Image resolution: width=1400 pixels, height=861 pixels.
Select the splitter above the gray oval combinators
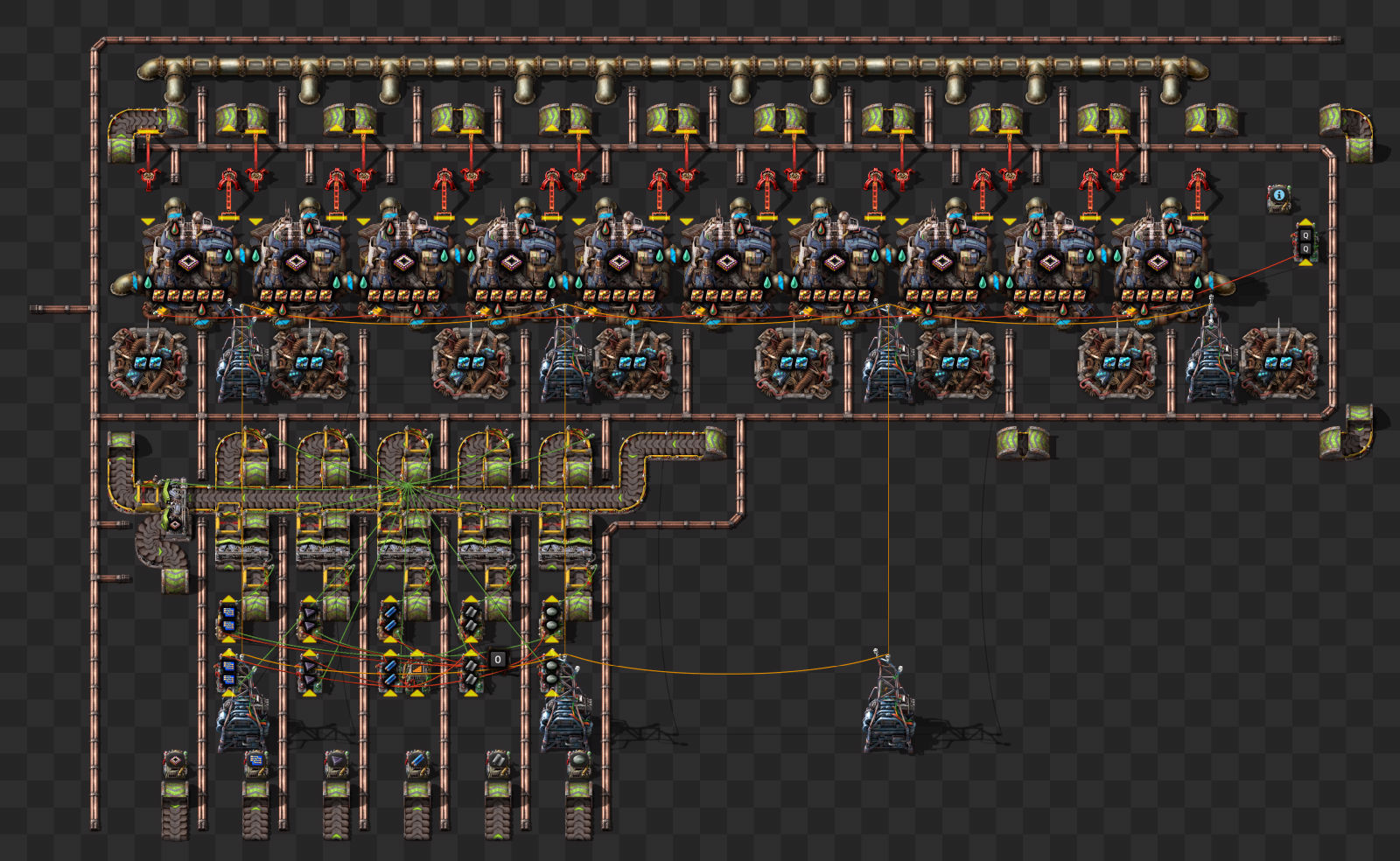(x=565, y=551)
